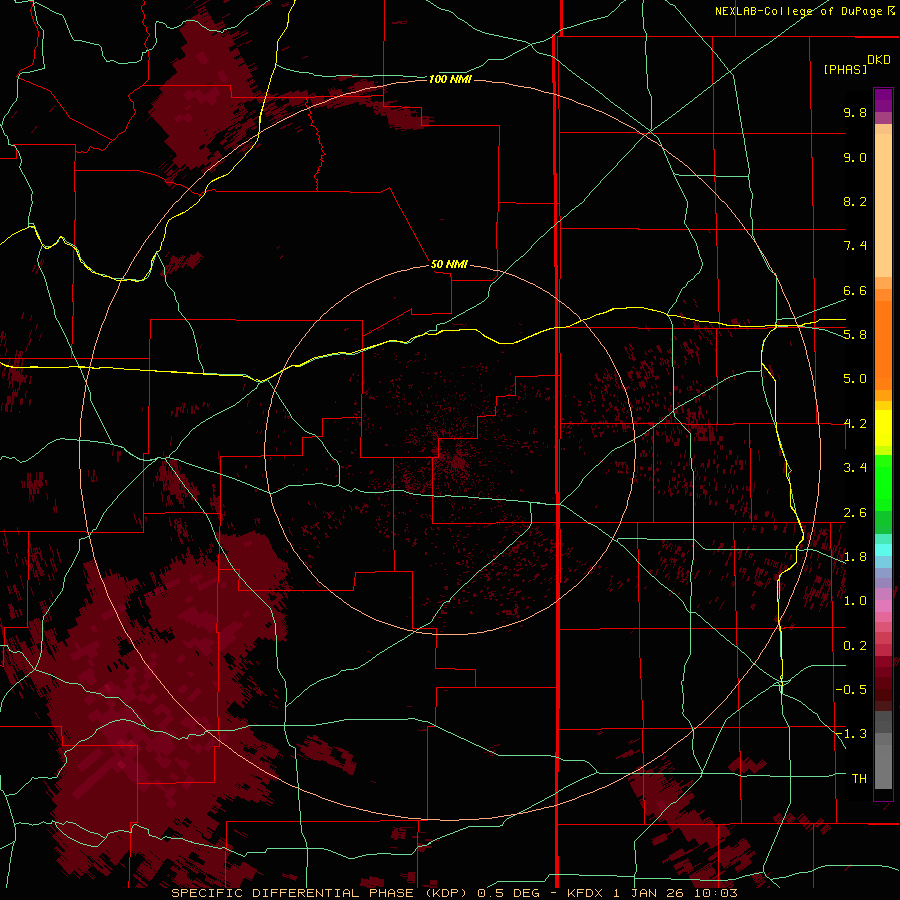The height and width of the screenshot is (900, 900).
Task: Click the pink segment of the color bar
Action: (883, 606)
